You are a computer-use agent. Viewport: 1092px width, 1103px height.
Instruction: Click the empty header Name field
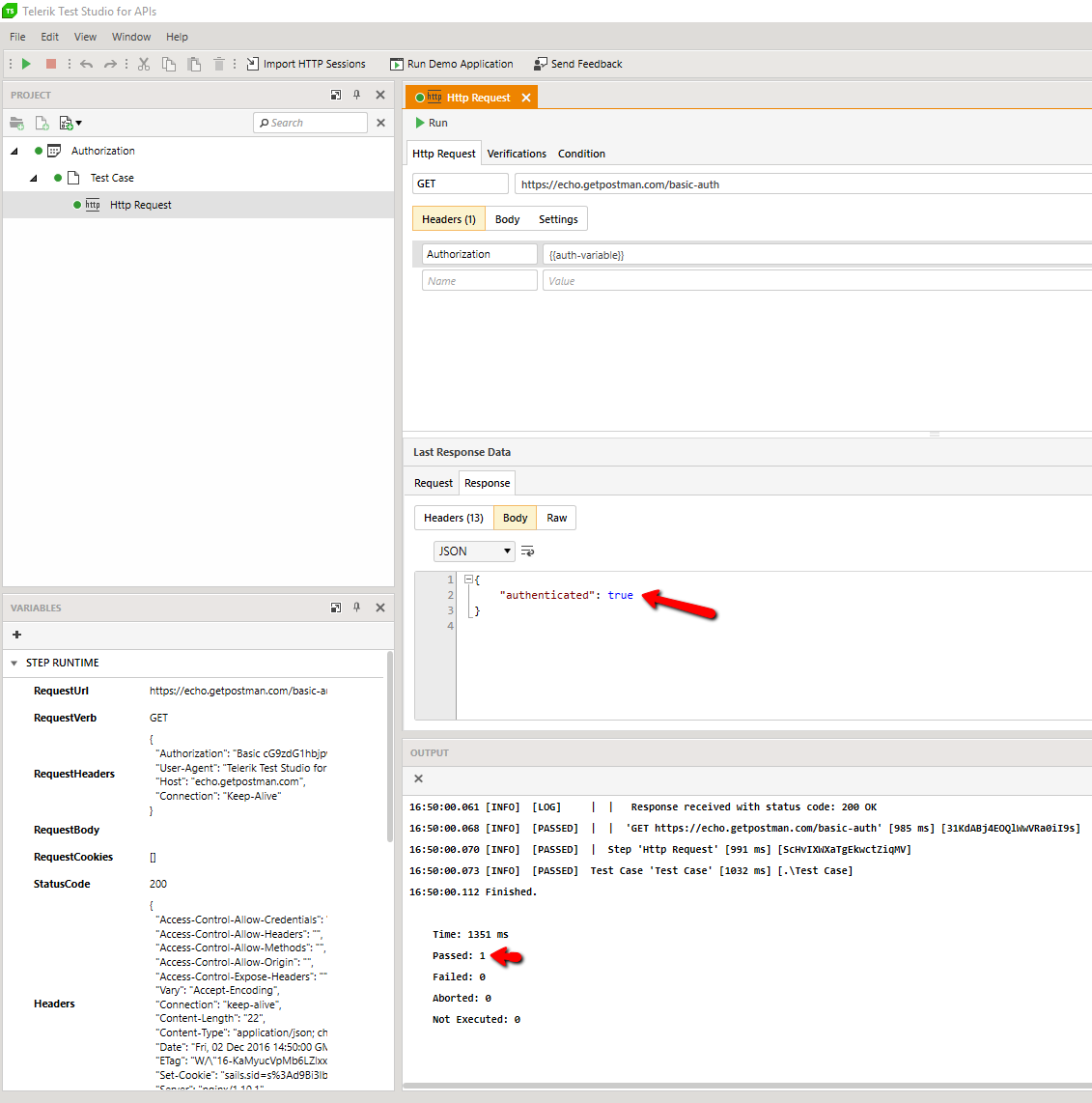coord(480,281)
